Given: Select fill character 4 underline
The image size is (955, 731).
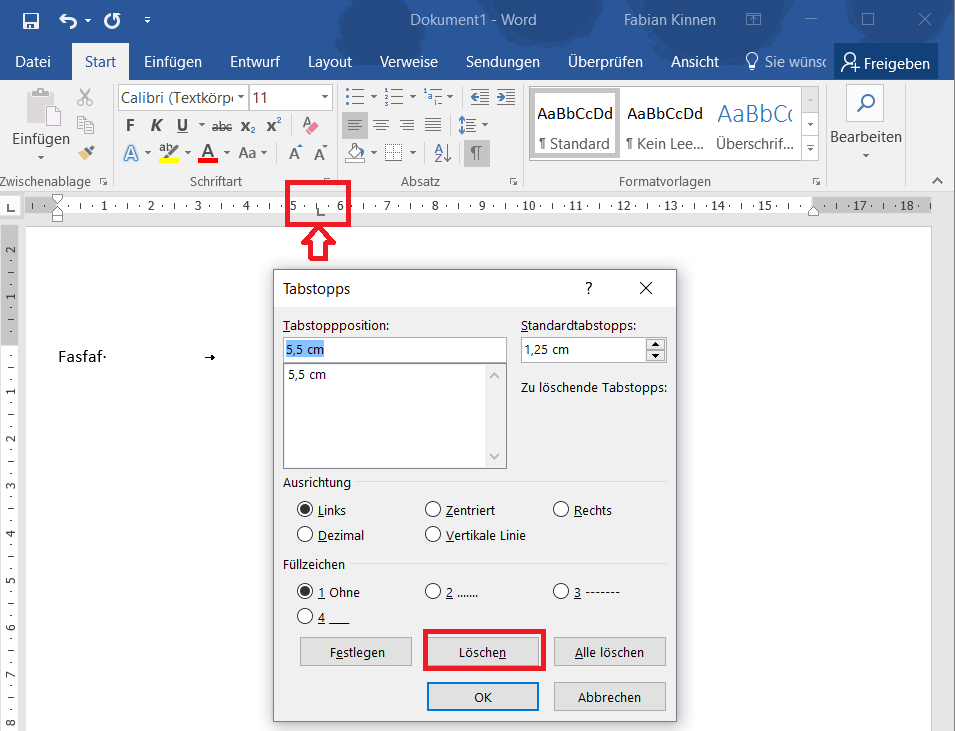Looking at the screenshot, I should [305, 616].
